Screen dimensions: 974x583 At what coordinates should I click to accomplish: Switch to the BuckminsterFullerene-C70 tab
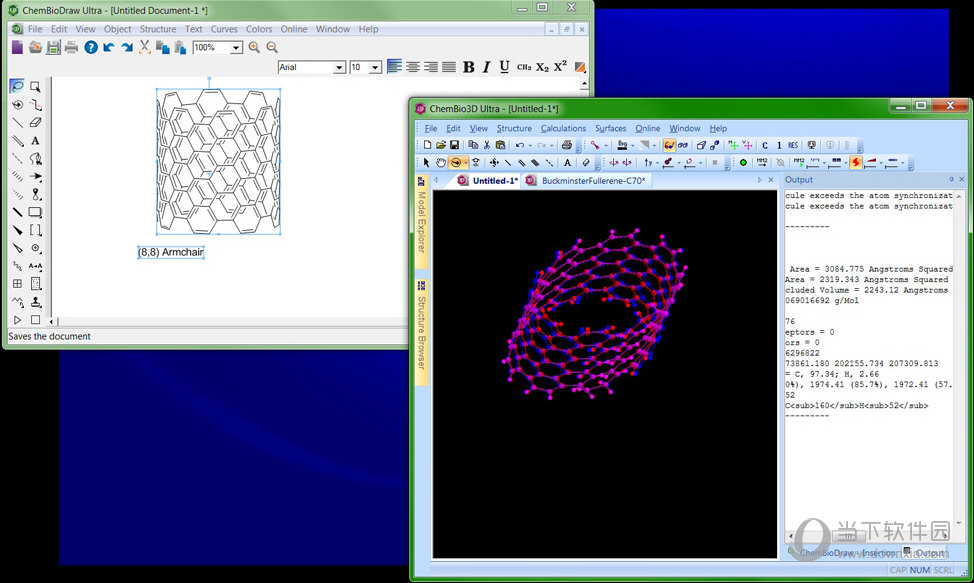pyautogui.click(x=586, y=181)
